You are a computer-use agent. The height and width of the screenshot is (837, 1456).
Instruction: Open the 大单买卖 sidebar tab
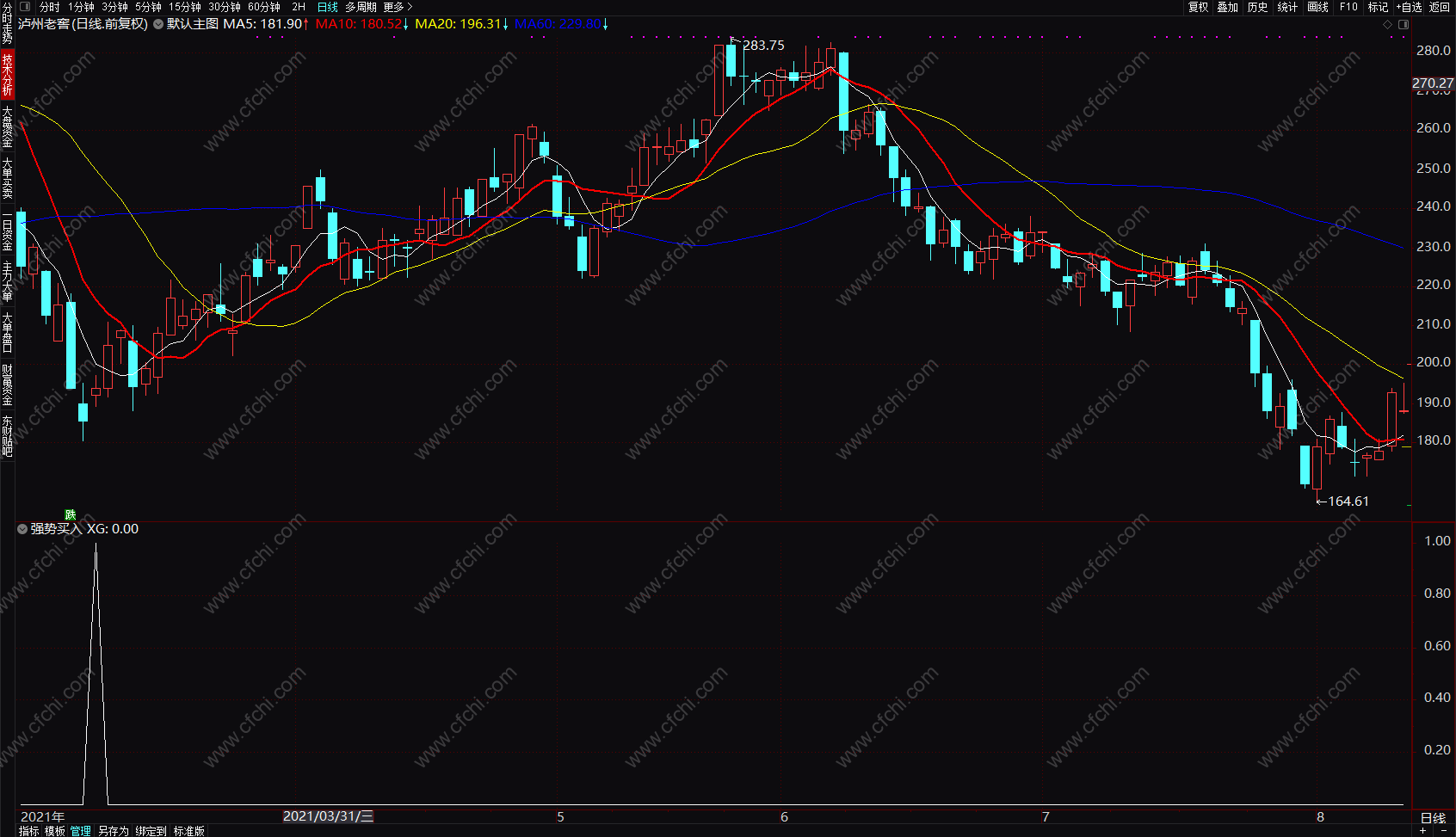7,178
